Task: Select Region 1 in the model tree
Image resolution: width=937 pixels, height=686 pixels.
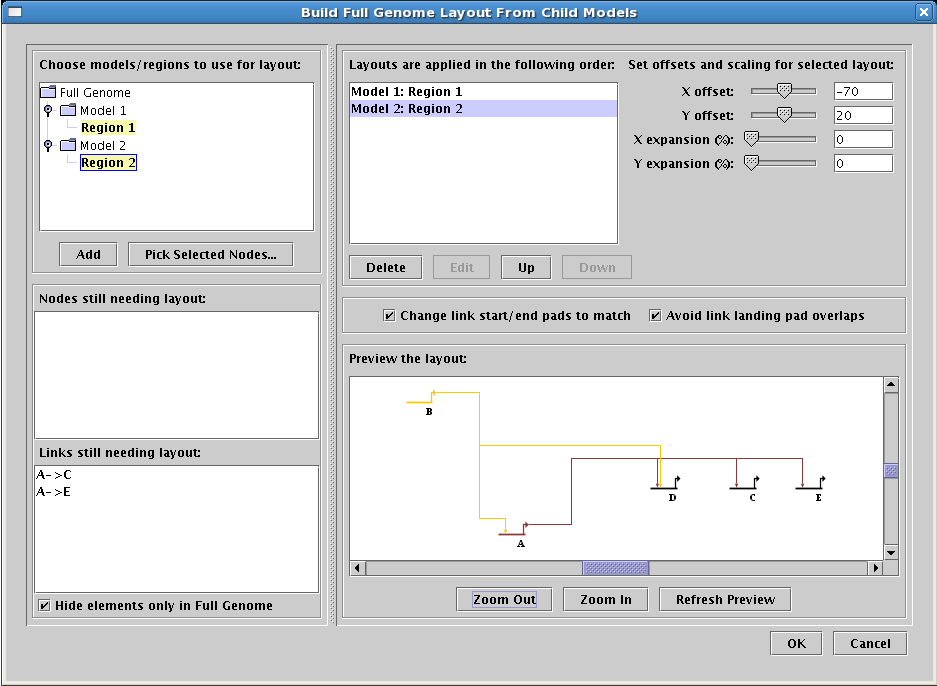Action: tap(108, 128)
